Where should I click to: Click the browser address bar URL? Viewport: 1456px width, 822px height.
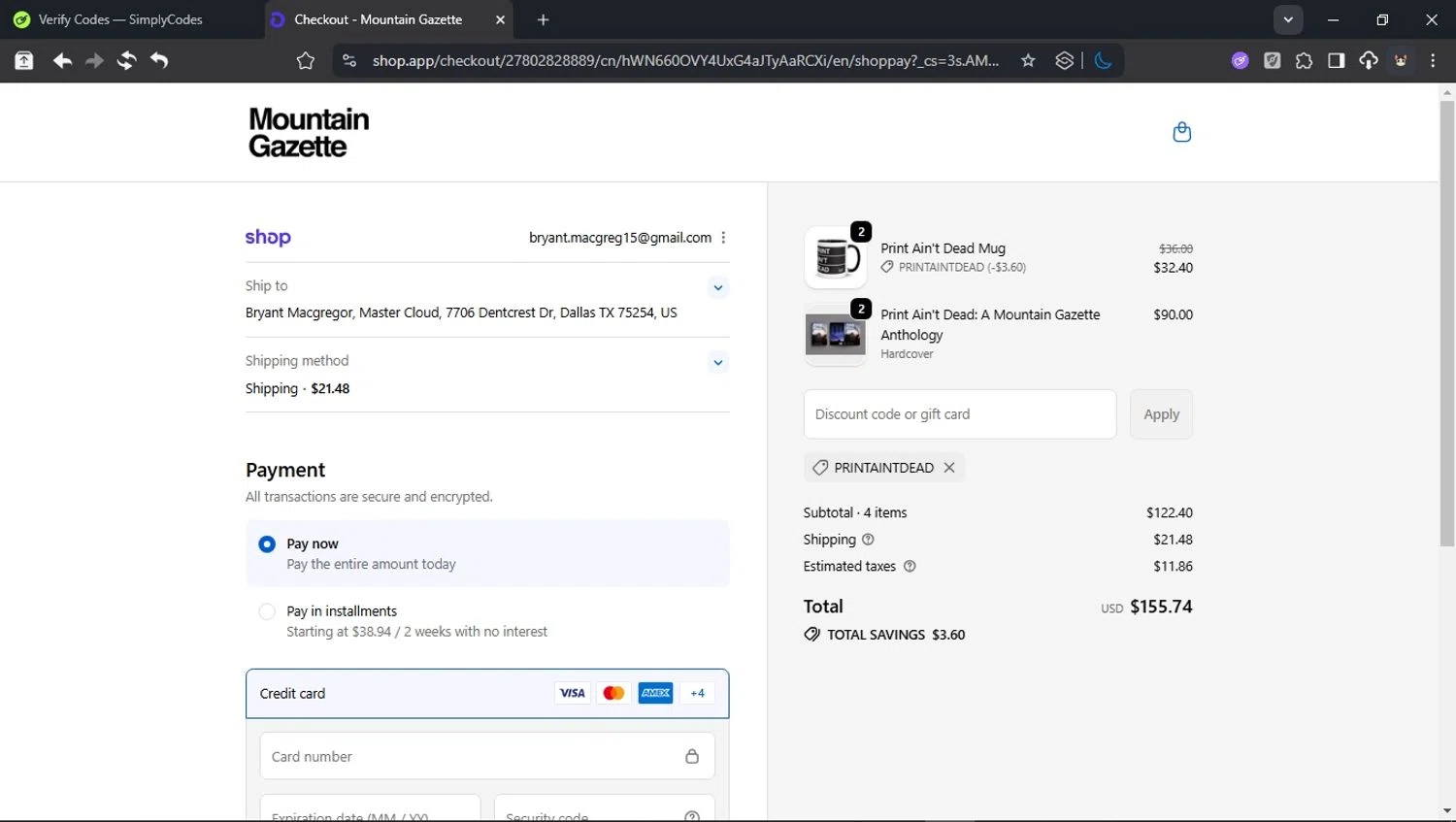685,61
